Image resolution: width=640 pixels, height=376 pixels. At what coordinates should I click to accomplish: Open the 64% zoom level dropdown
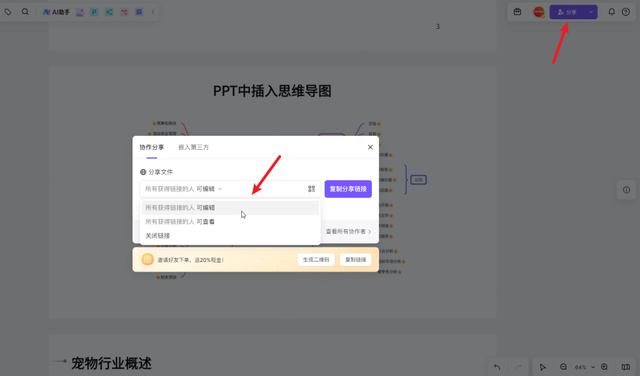[584, 367]
